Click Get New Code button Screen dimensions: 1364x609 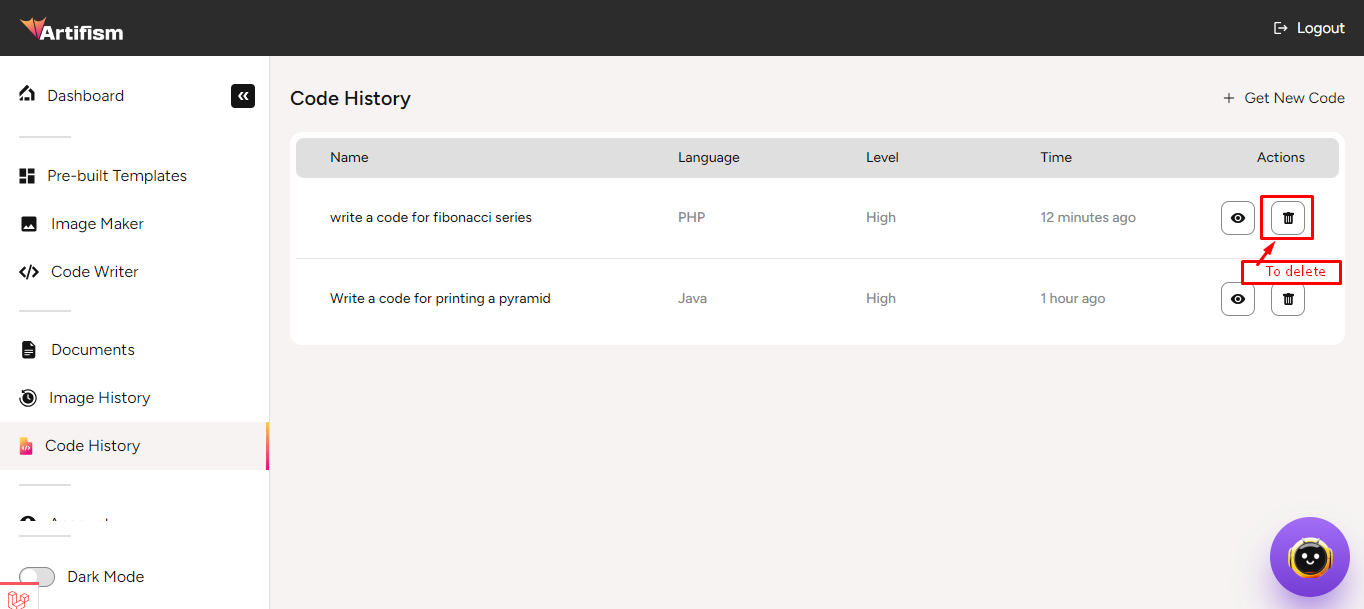pos(1283,98)
